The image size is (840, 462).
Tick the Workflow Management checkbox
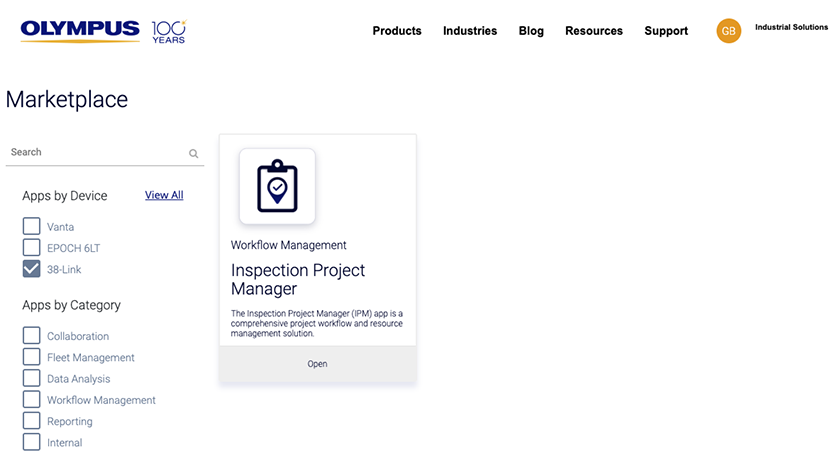click(32, 400)
